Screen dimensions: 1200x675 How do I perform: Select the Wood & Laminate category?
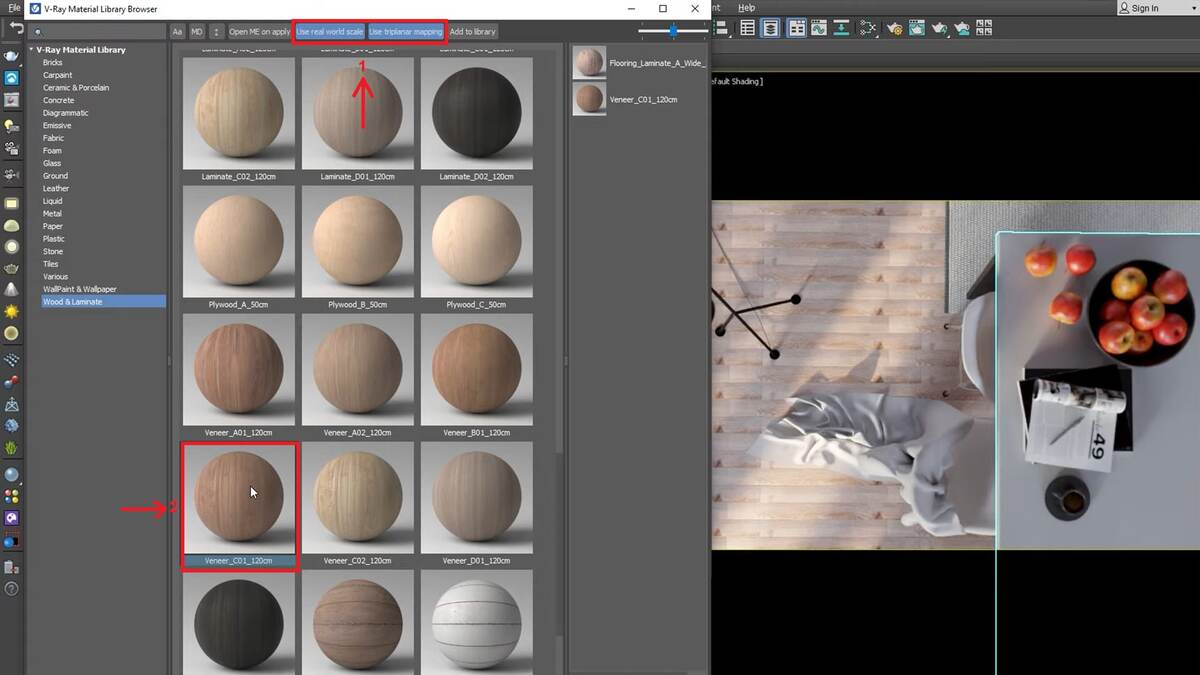click(x=71, y=301)
